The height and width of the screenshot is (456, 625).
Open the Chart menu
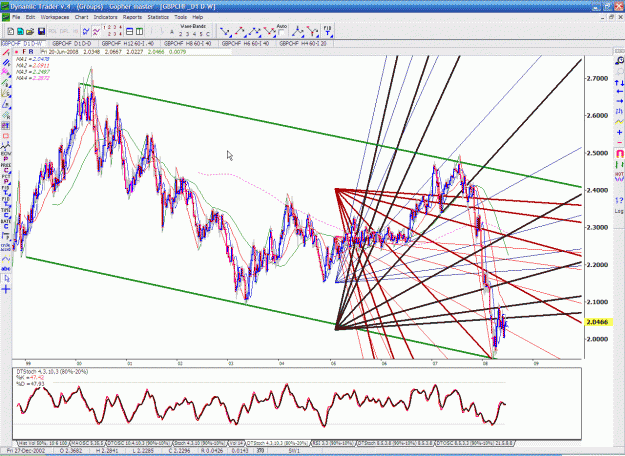pos(81,17)
